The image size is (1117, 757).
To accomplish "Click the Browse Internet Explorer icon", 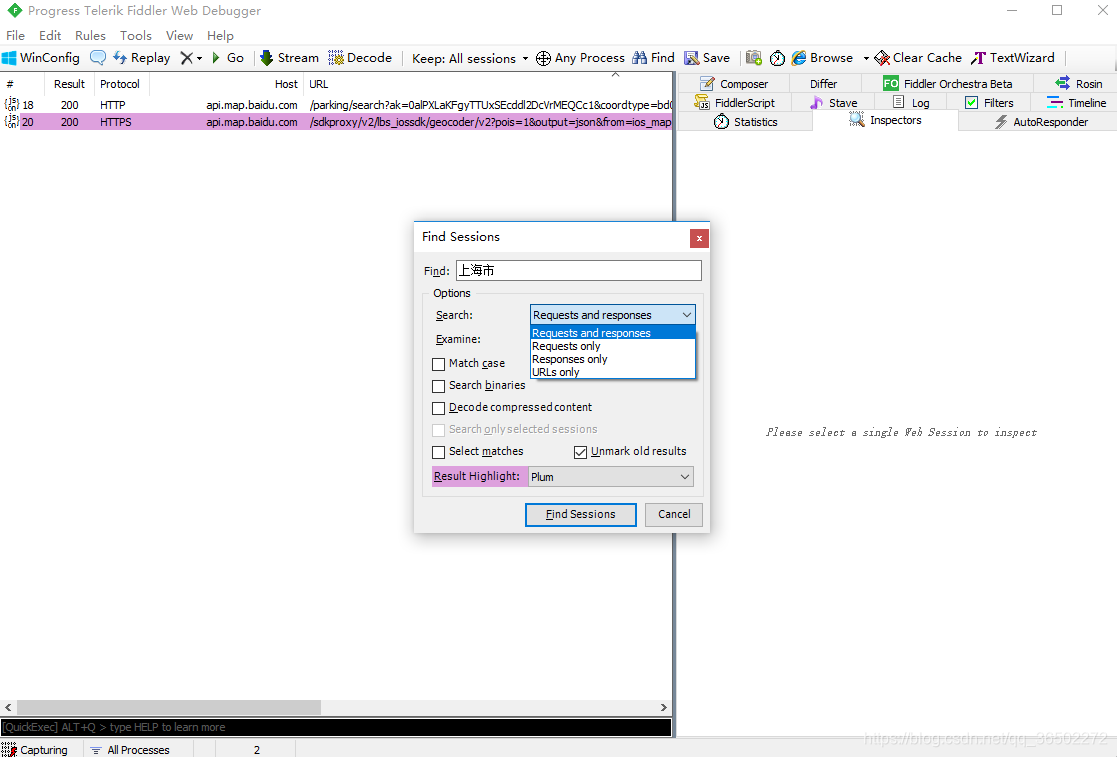I will click(x=799, y=58).
